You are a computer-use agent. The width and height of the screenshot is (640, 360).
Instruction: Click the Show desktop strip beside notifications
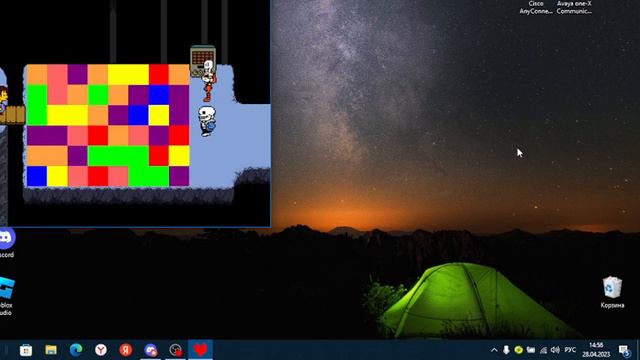(638, 350)
